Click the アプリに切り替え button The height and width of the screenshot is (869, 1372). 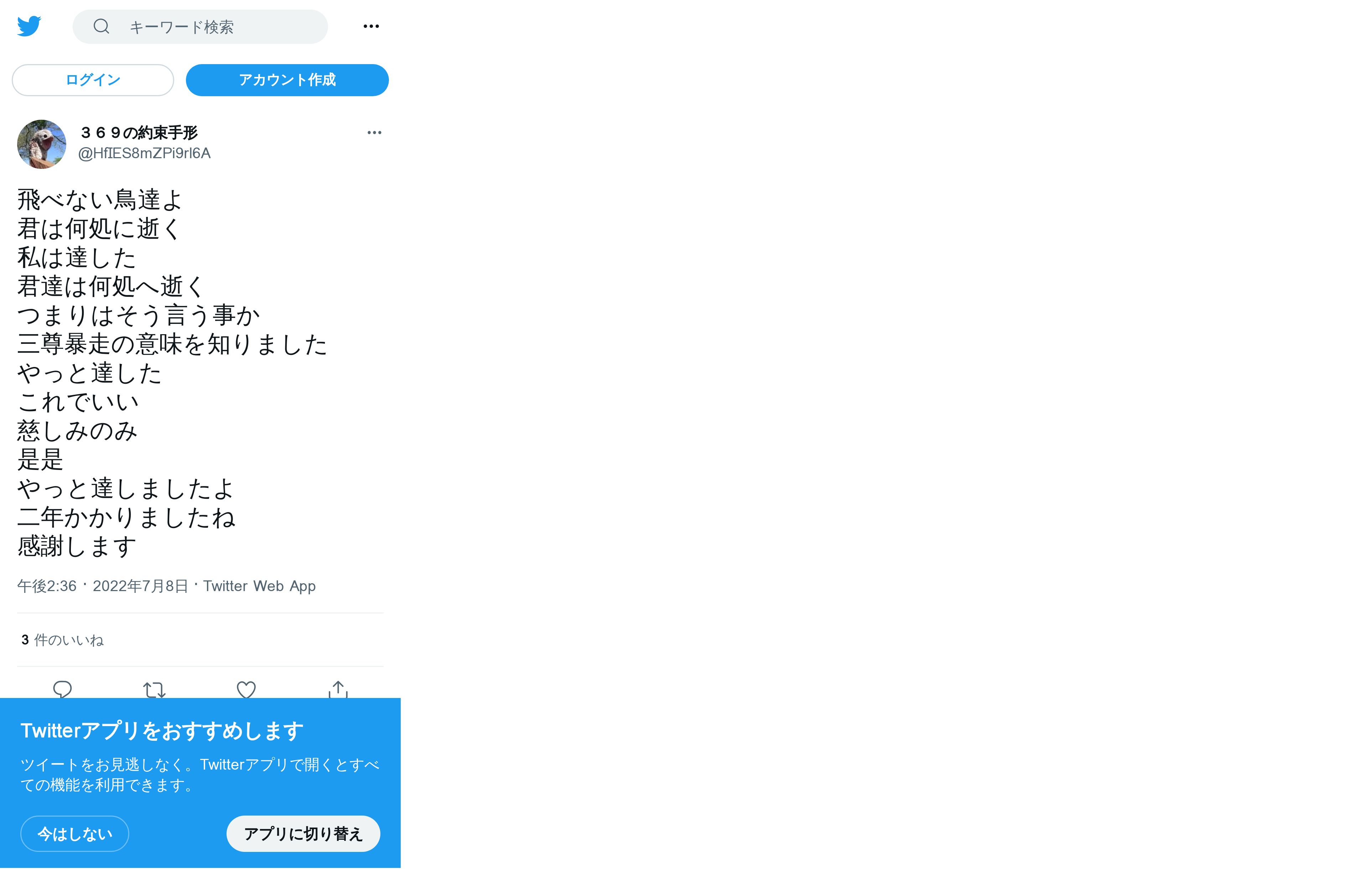(x=303, y=834)
